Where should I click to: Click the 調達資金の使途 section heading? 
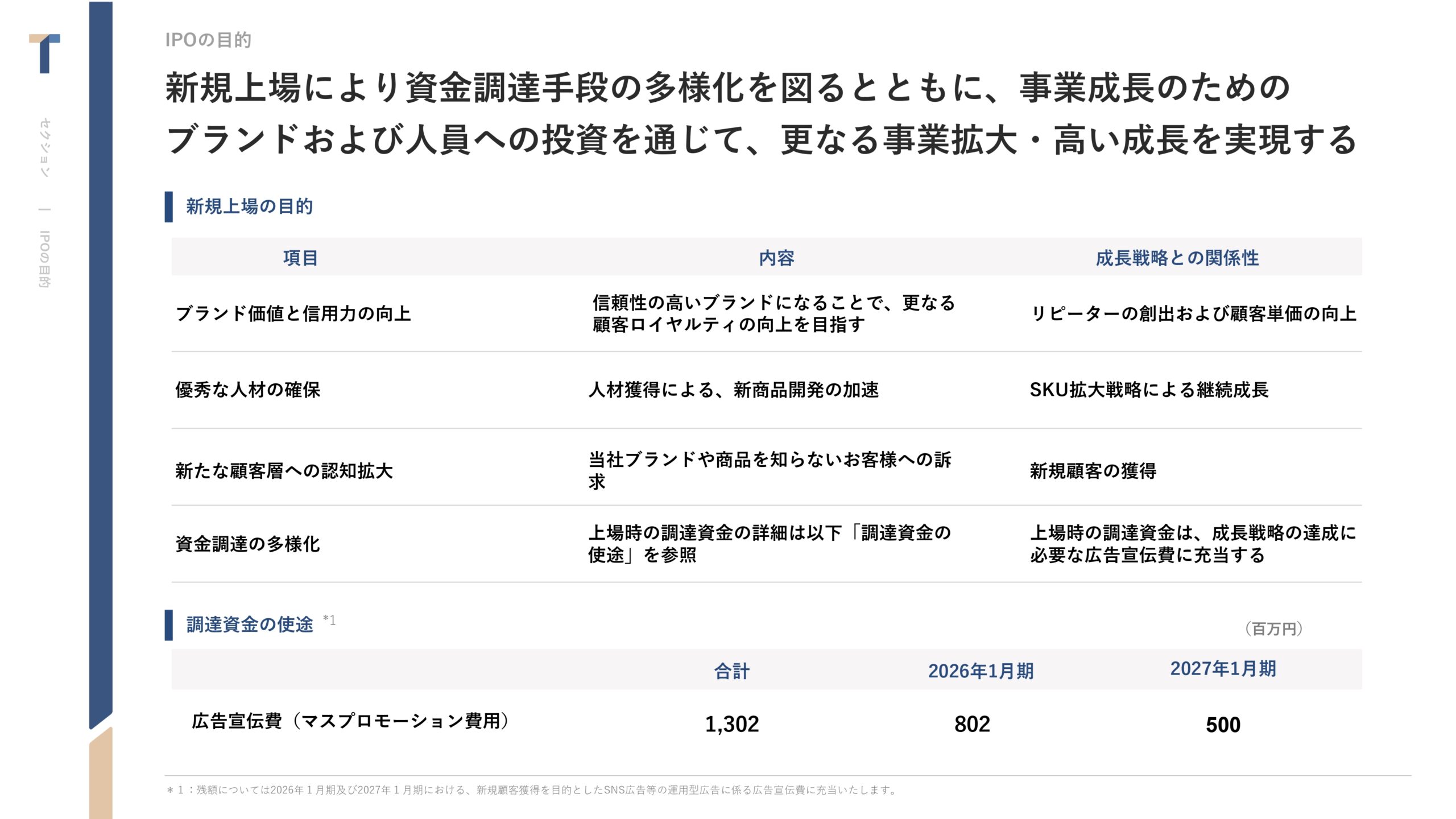click(249, 624)
